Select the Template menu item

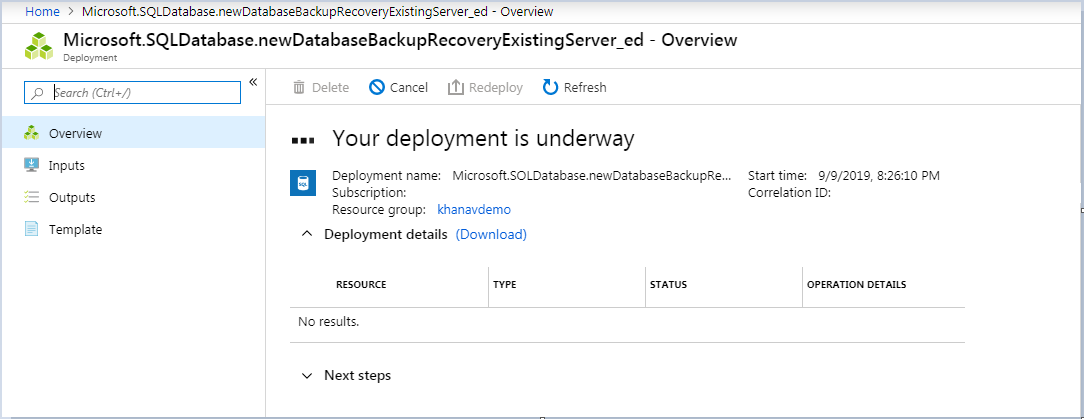(x=75, y=229)
